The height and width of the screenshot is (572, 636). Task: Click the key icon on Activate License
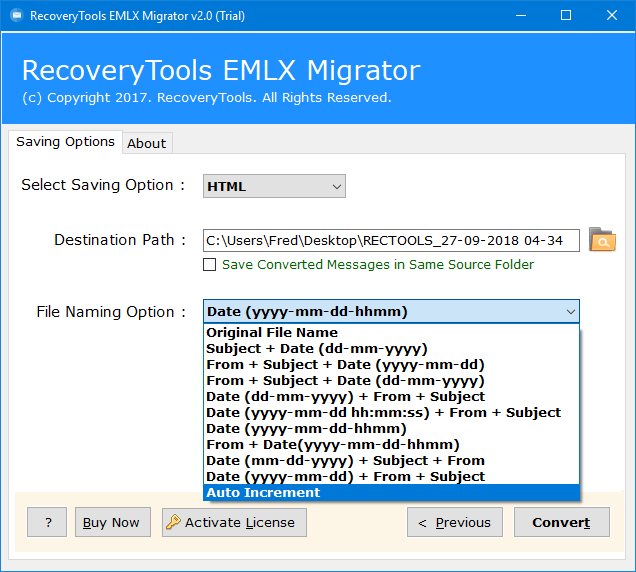(173, 522)
